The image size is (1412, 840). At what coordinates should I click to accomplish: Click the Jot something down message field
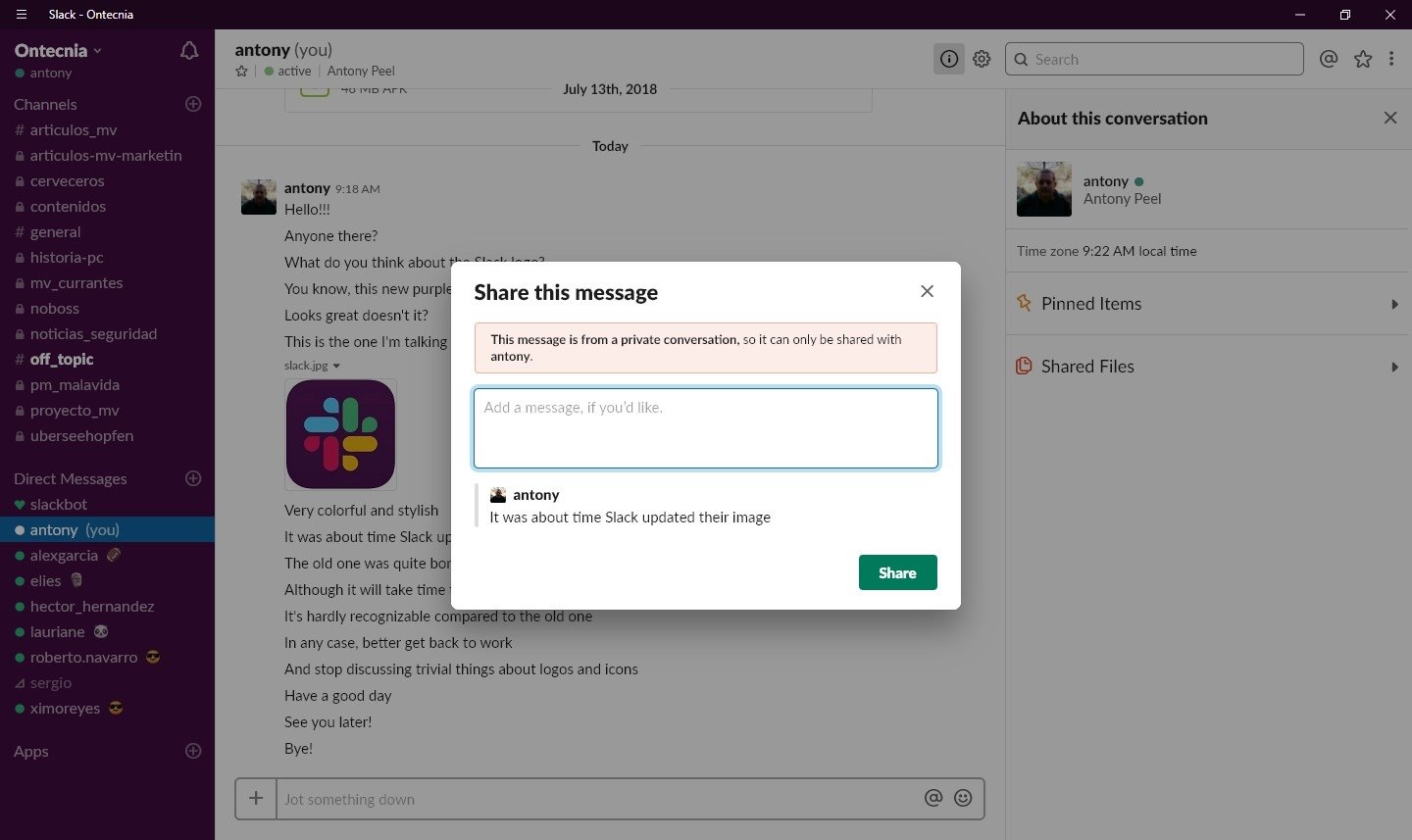pos(598,799)
